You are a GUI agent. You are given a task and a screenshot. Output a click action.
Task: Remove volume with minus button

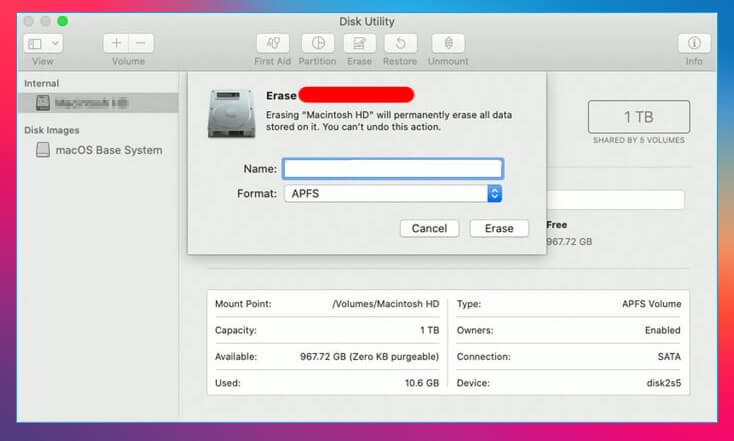tap(141, 43)
